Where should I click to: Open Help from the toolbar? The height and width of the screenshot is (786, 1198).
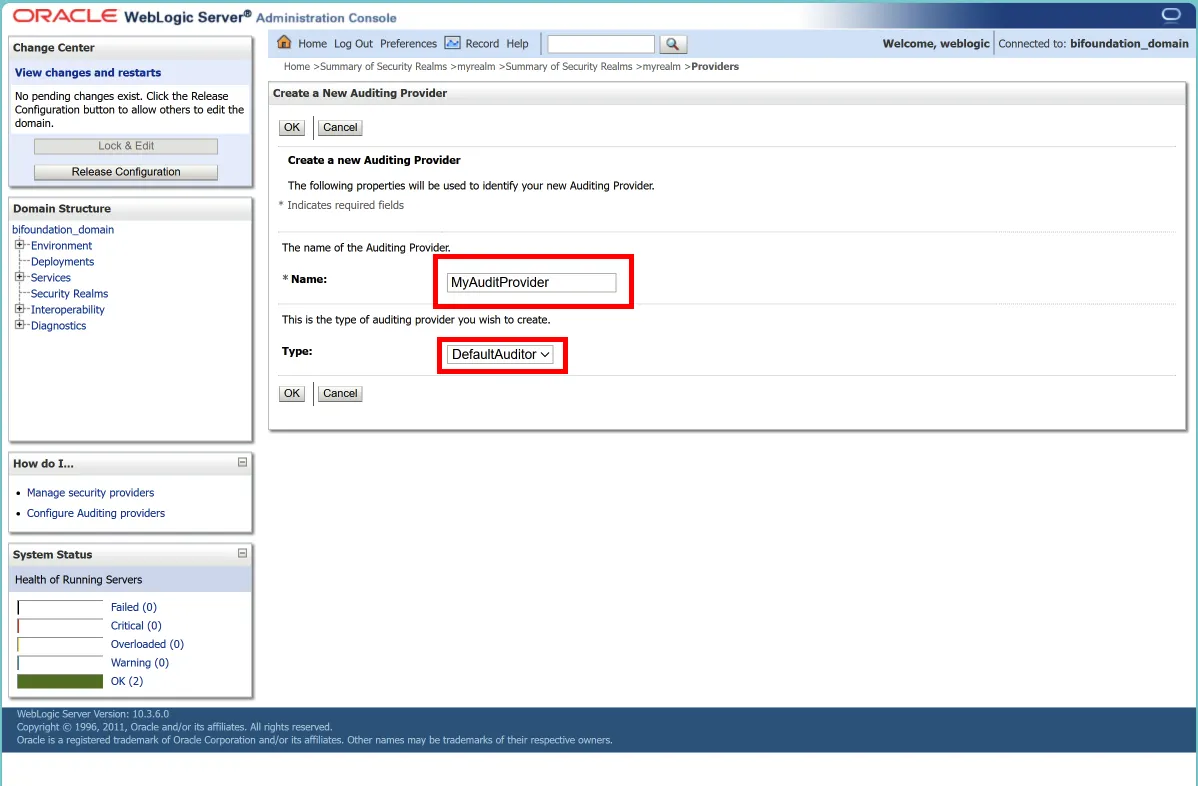point(517,44)
